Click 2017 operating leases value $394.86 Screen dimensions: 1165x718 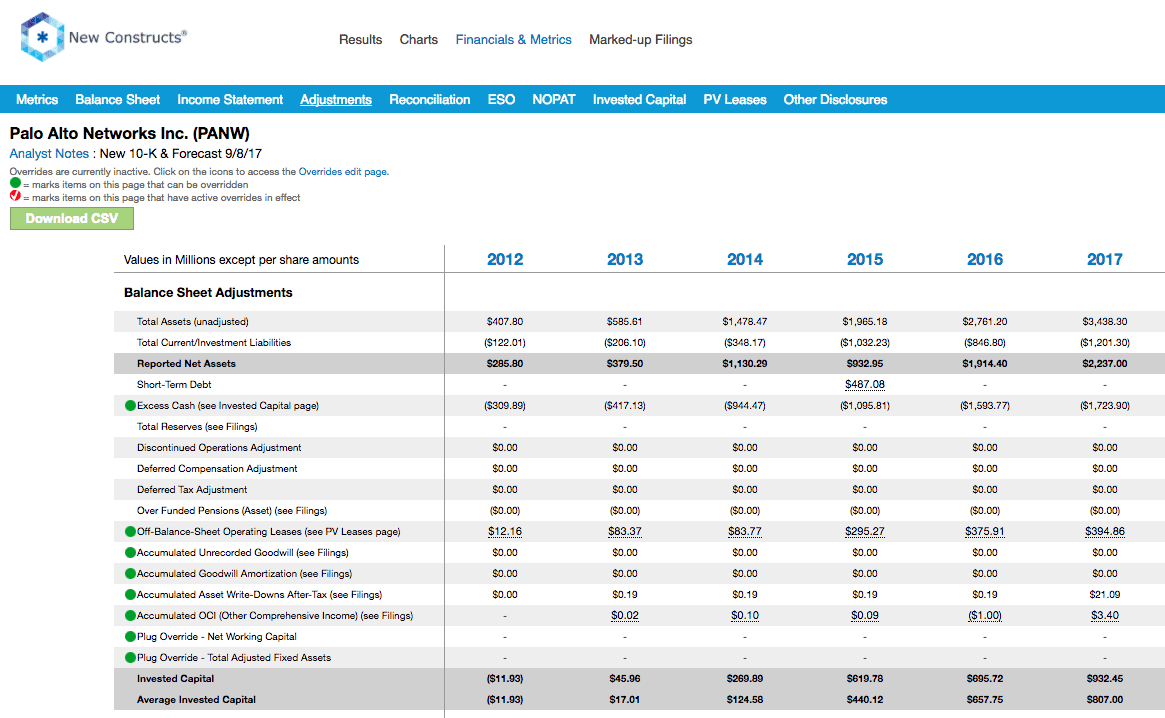[1105, 531]
